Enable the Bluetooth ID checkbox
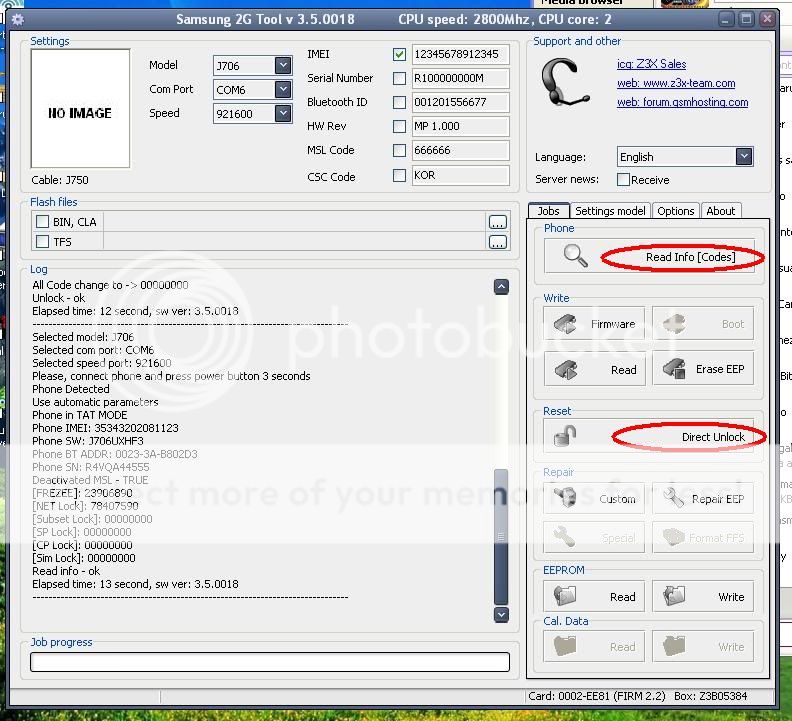The width and height of the screenshot is (792, 721). tap(399, 102)
